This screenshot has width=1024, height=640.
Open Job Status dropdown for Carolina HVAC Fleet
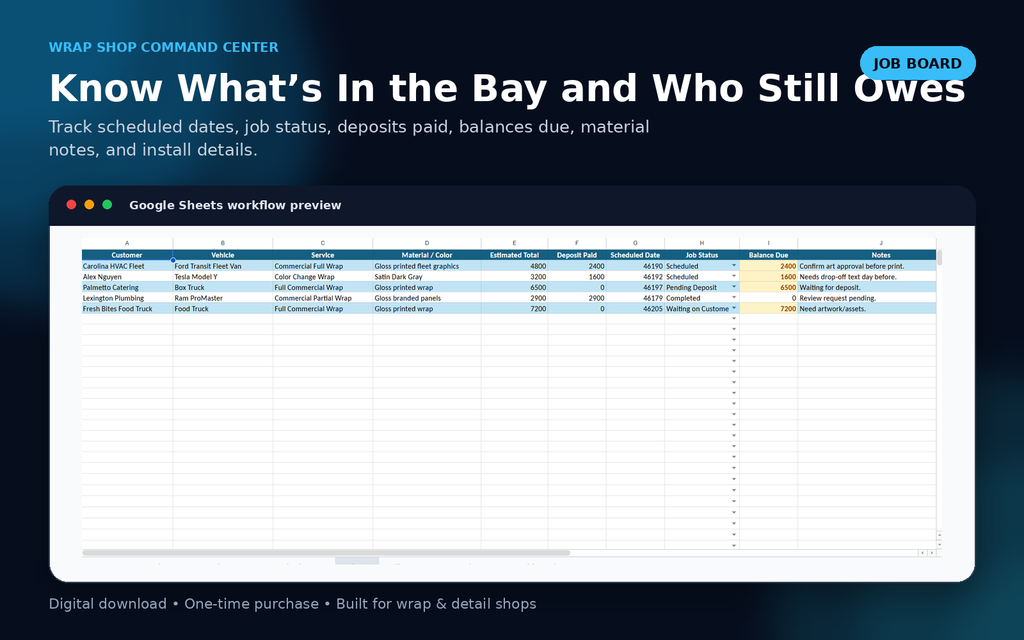pyautogui.click(x=734, y=266)
